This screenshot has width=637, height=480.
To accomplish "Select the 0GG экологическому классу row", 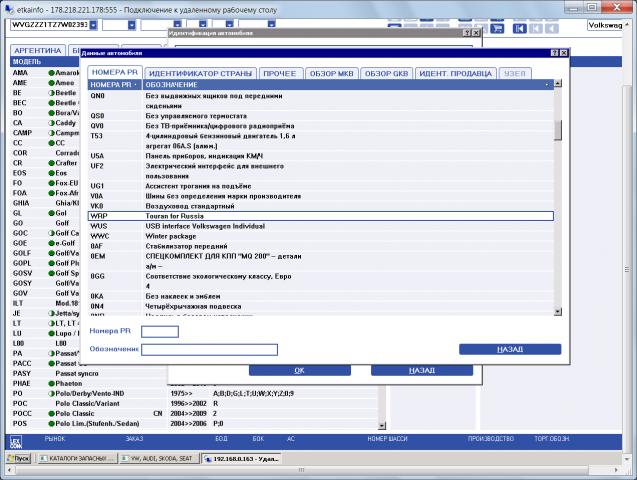I will 321,281.
